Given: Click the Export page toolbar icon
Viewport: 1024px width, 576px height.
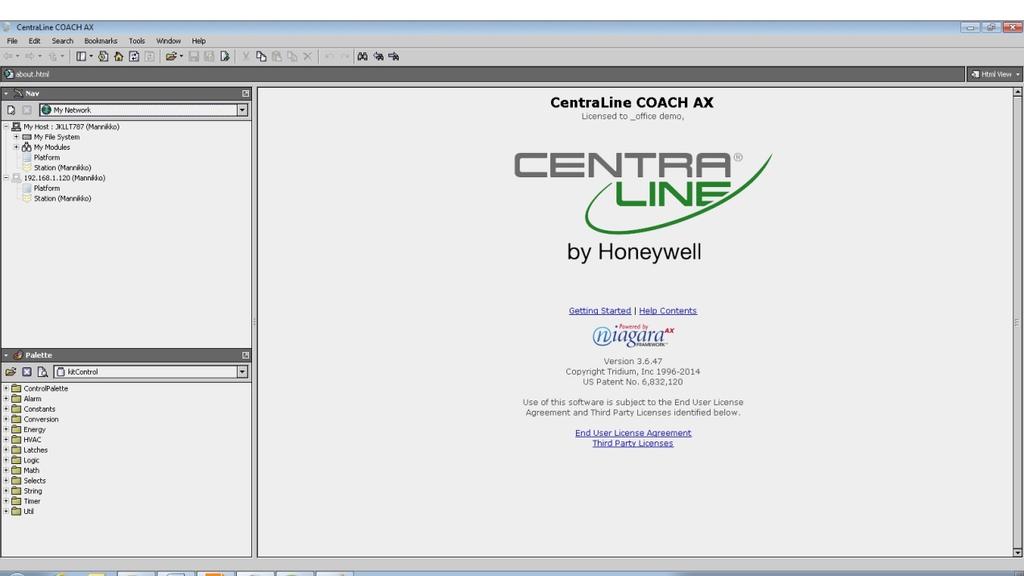Looking at the screenshot, I should coord(225,57).
